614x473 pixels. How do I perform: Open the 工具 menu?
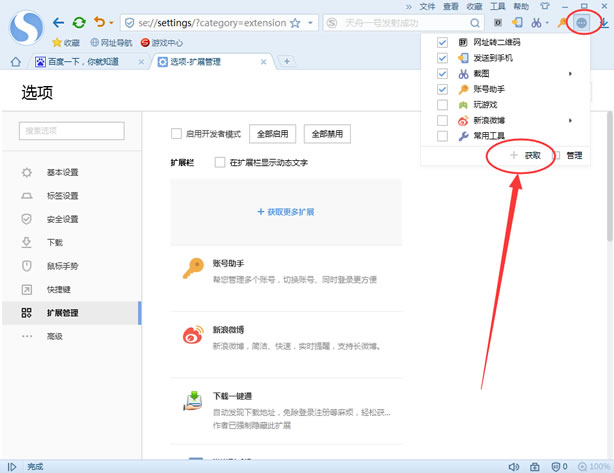498,6
